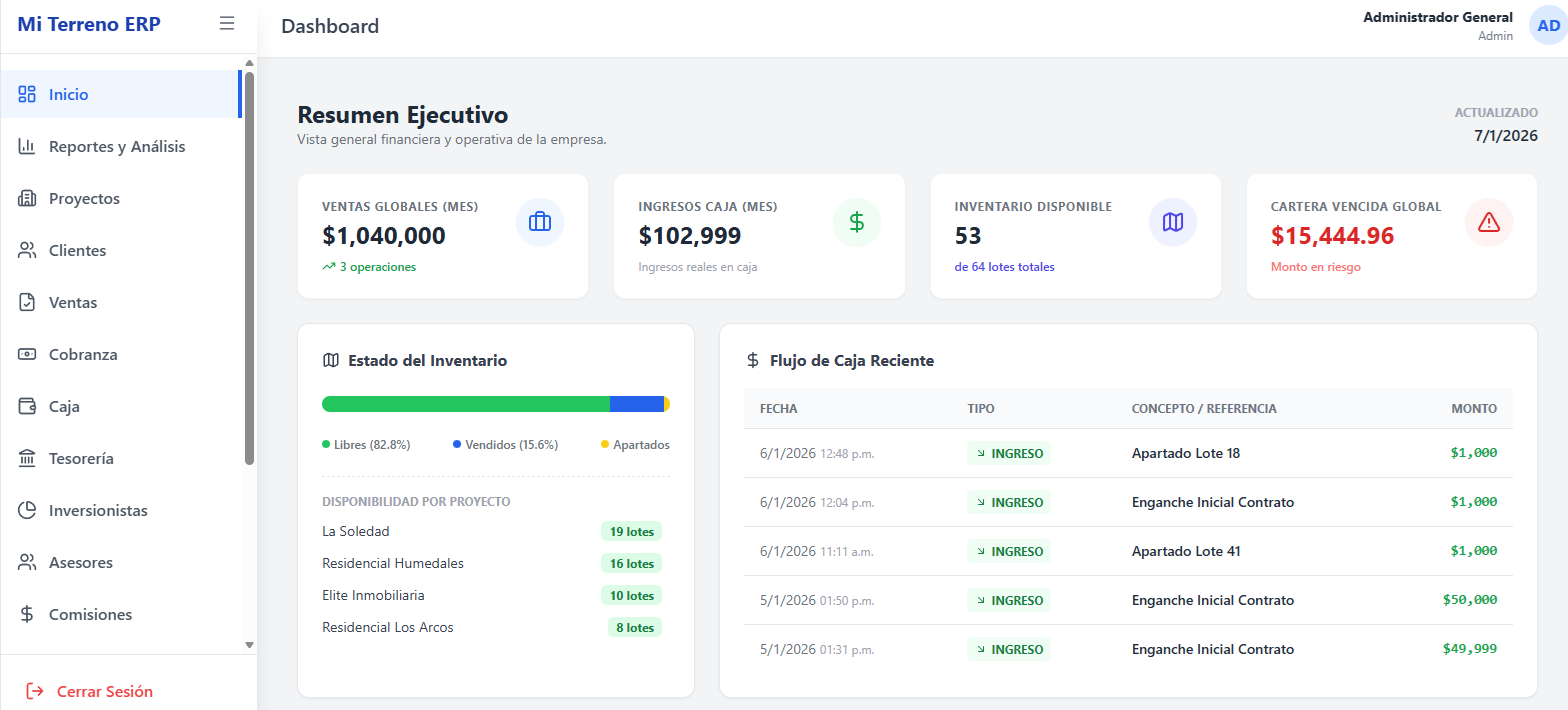
Task: Open the Proyectos menu item
Action: click(x=84, y=199)
